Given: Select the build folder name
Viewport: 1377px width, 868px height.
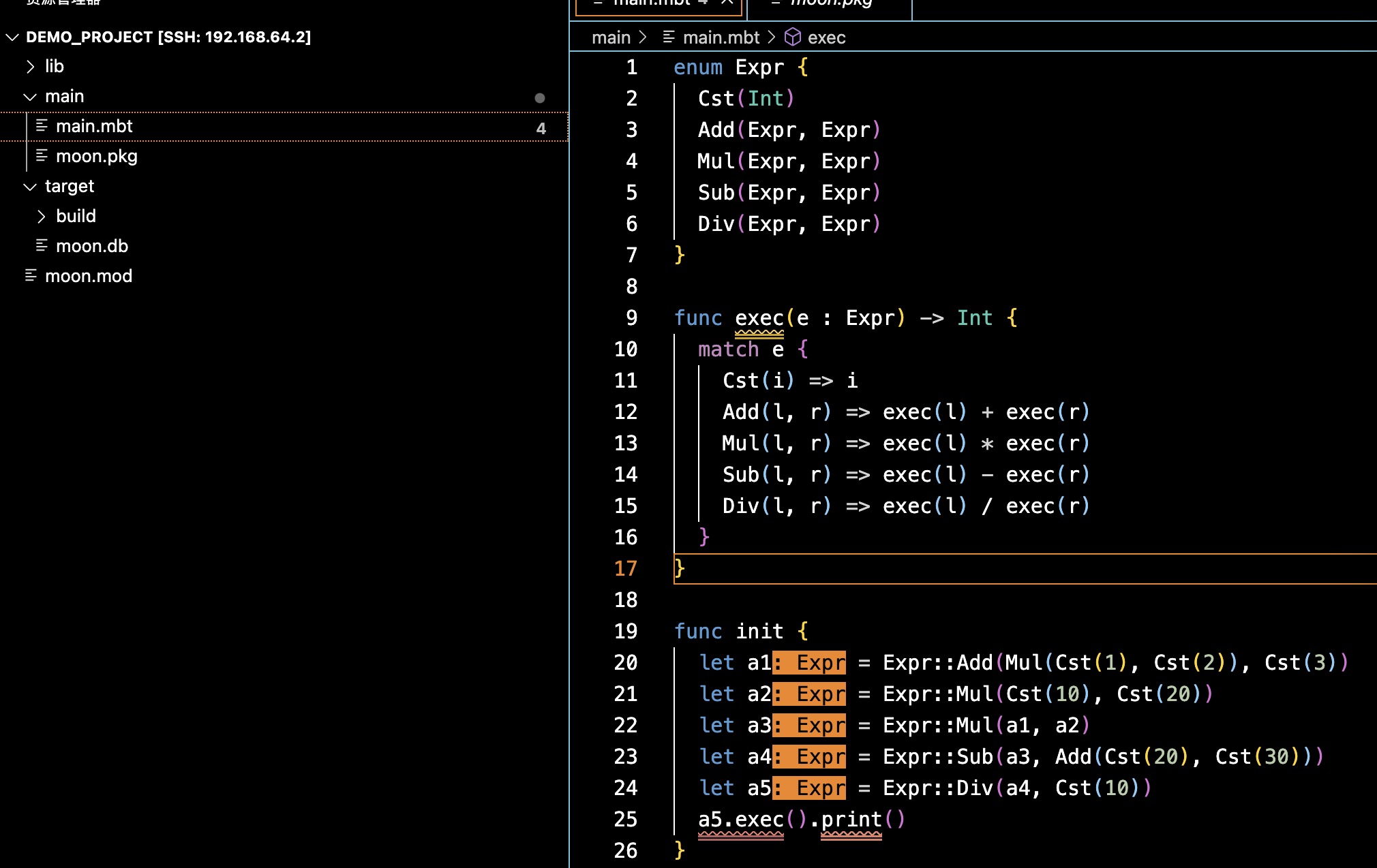Looking at the screenshot, I should click(76, 216).
